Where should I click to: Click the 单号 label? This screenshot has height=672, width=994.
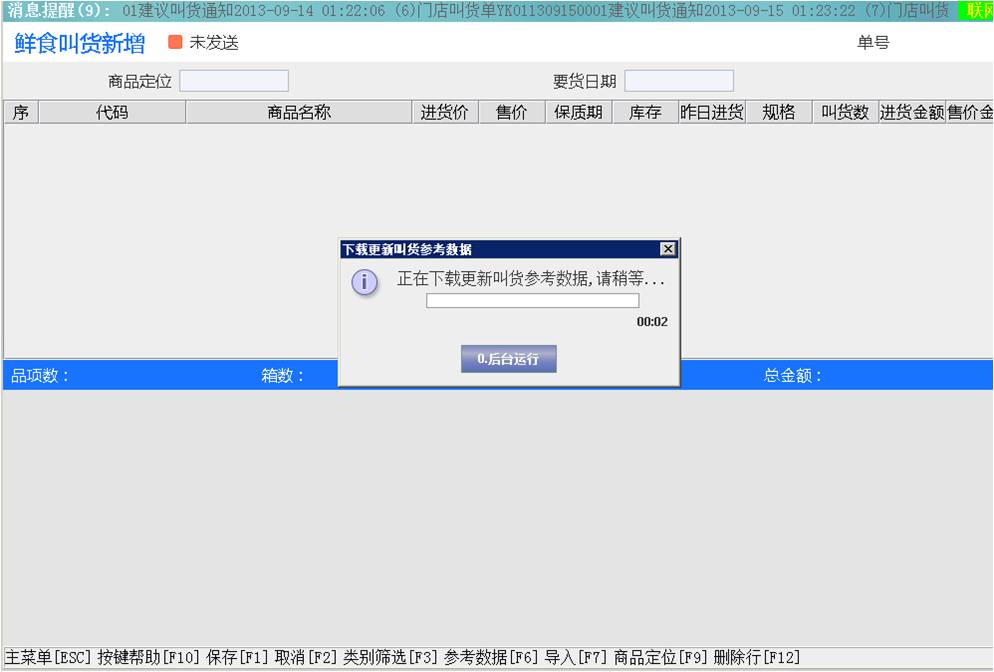click(874, 42)
